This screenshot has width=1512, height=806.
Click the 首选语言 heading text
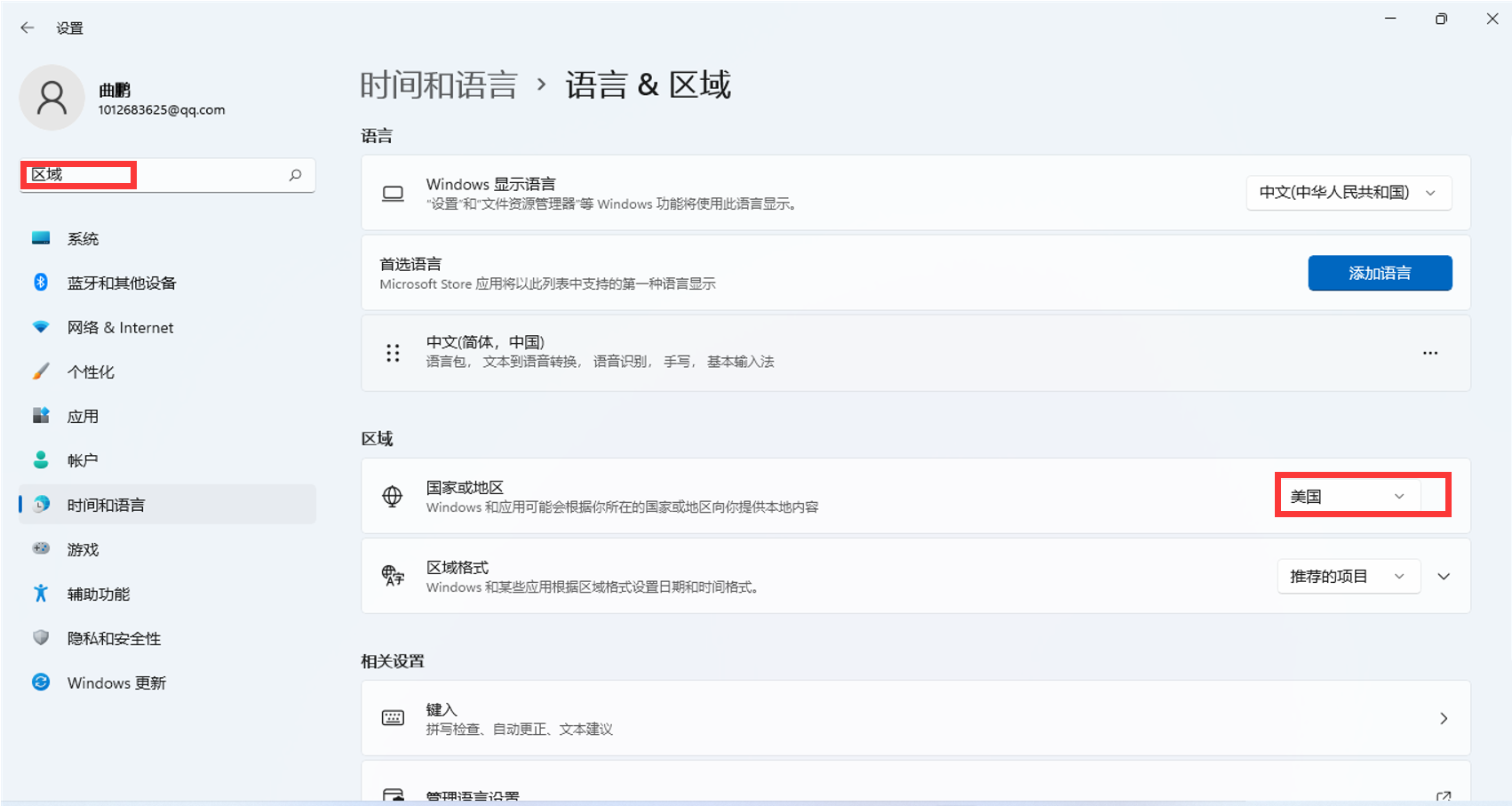pos(410,264)
